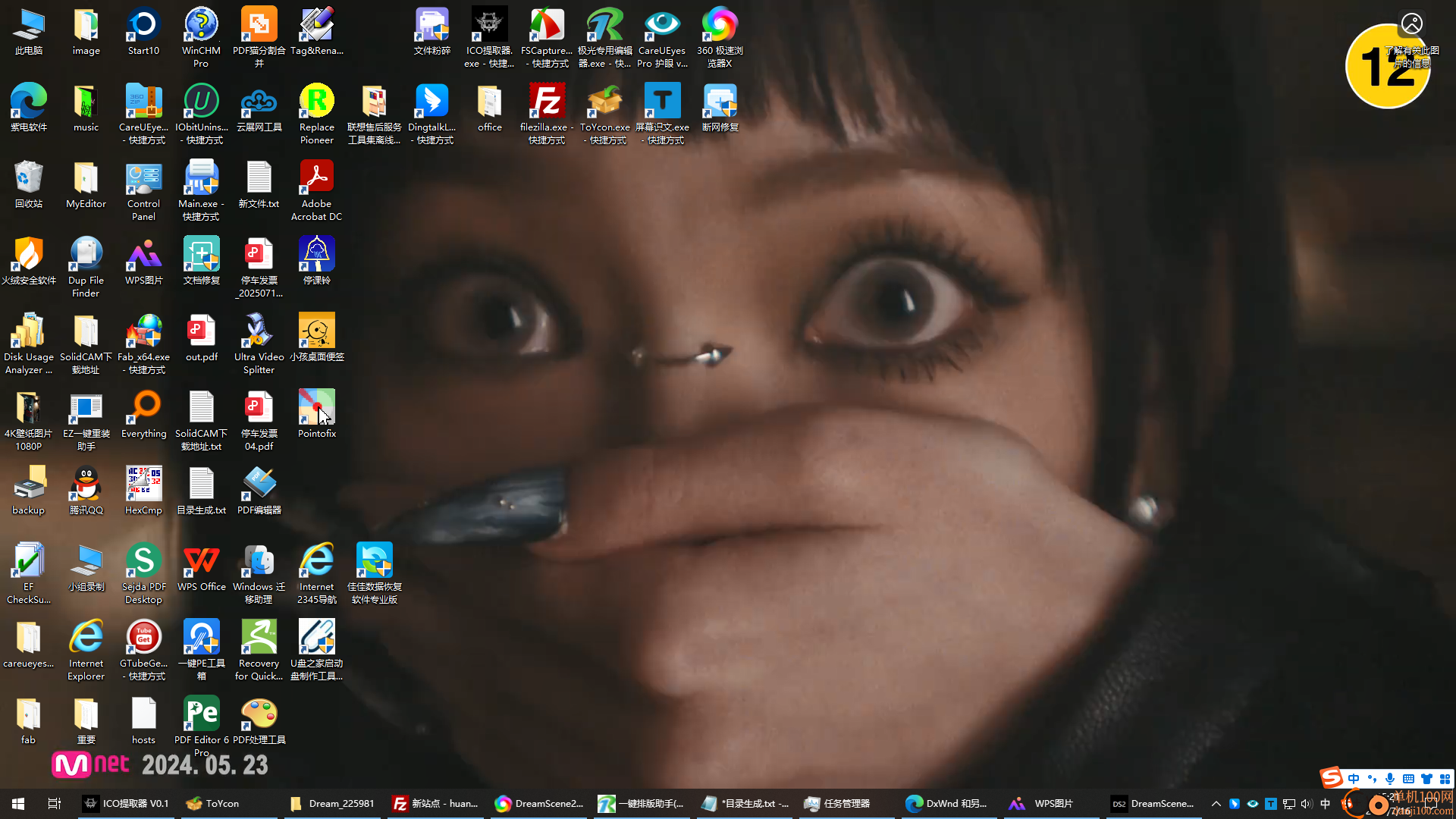1456x819 pixels.
Task: Open the WPS Office desktop icon
Action: 201,566
